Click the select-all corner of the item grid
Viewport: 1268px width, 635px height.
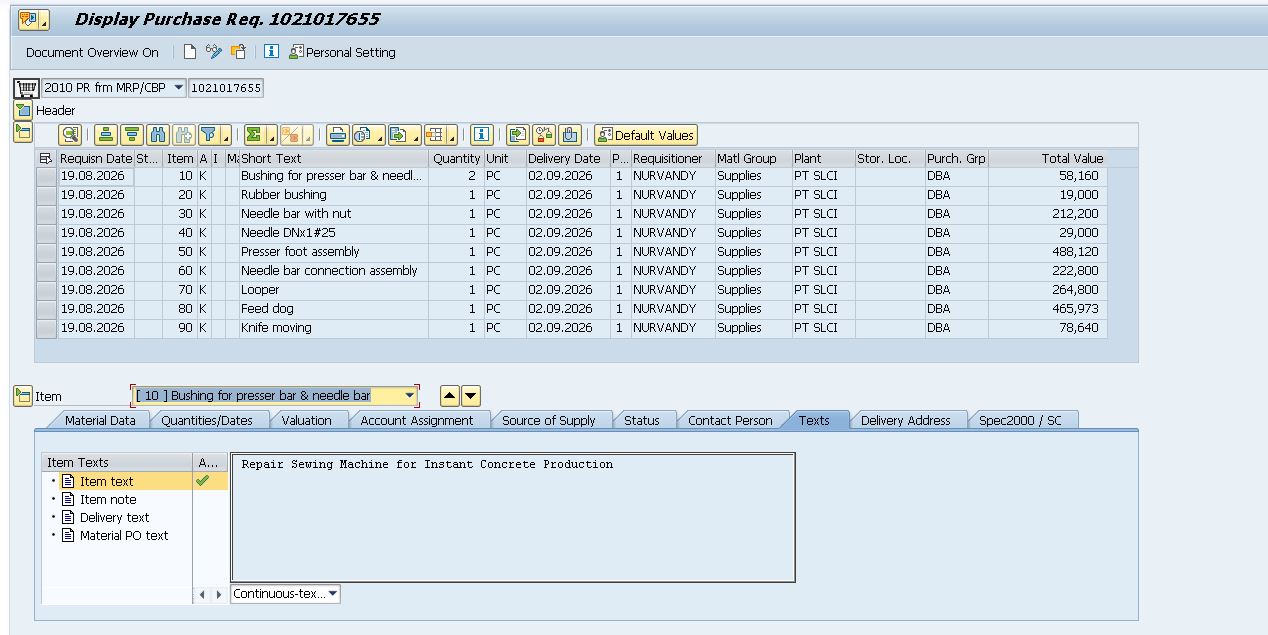(46, 158)
